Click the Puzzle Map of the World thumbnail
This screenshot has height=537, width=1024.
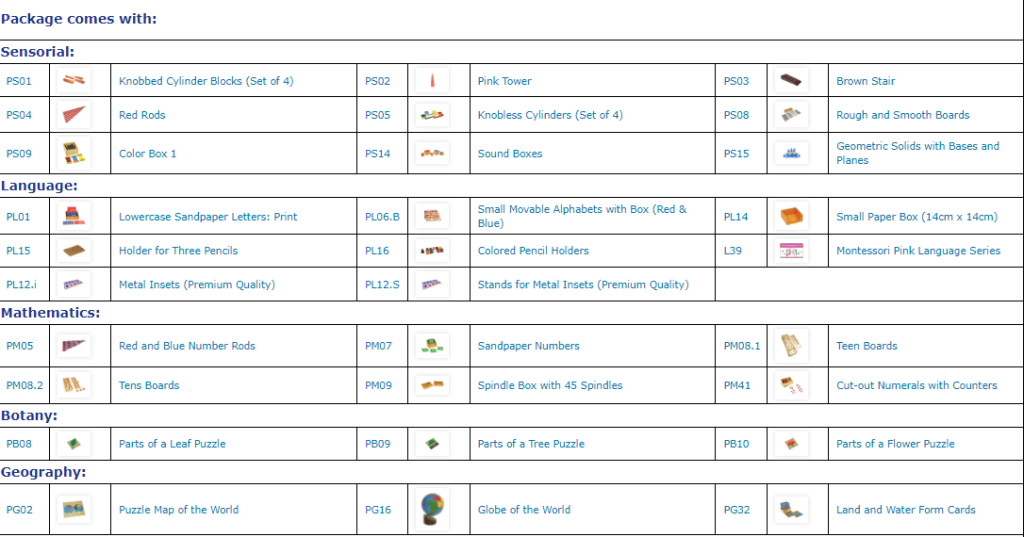pos(74,510)
